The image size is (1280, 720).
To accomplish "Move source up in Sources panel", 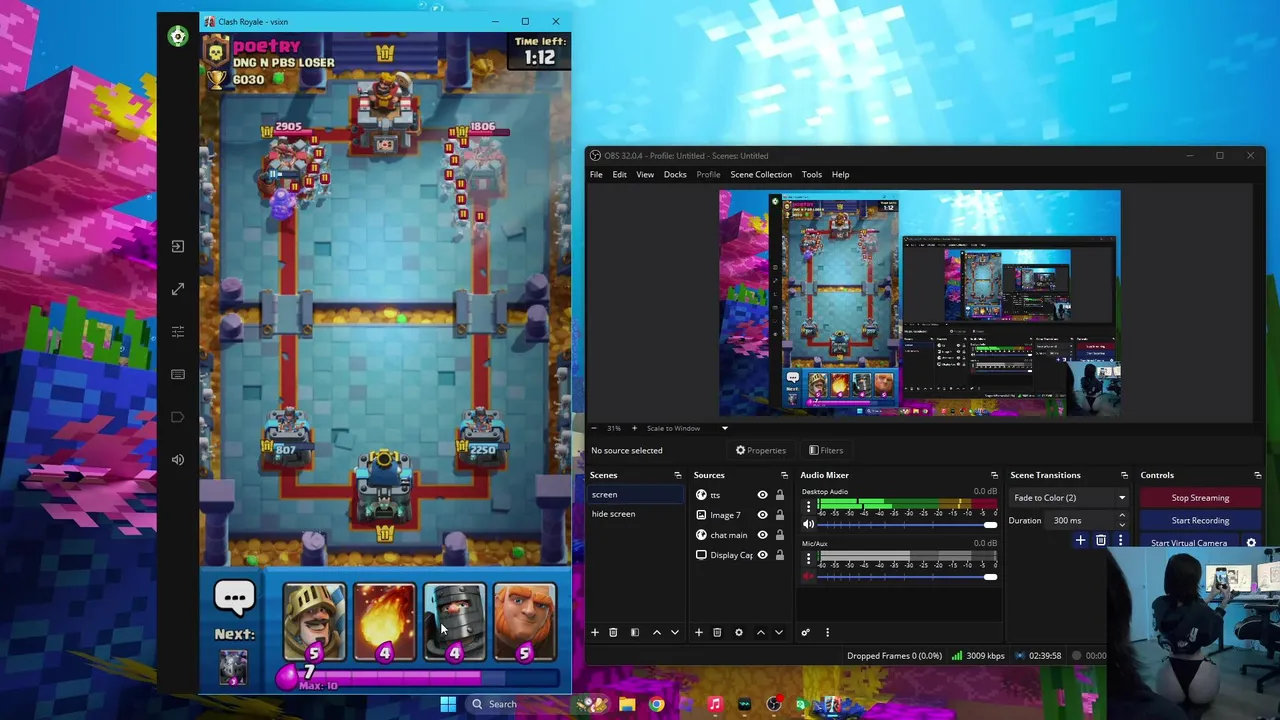I will (x=761, y=632).
